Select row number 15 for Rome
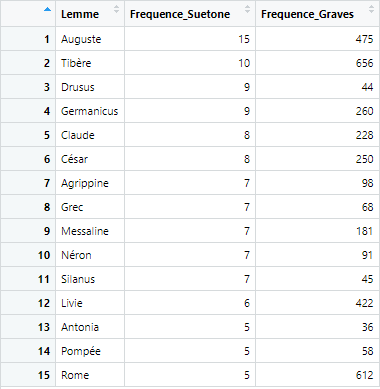The image size is (380, 389). tap(44, 375)
